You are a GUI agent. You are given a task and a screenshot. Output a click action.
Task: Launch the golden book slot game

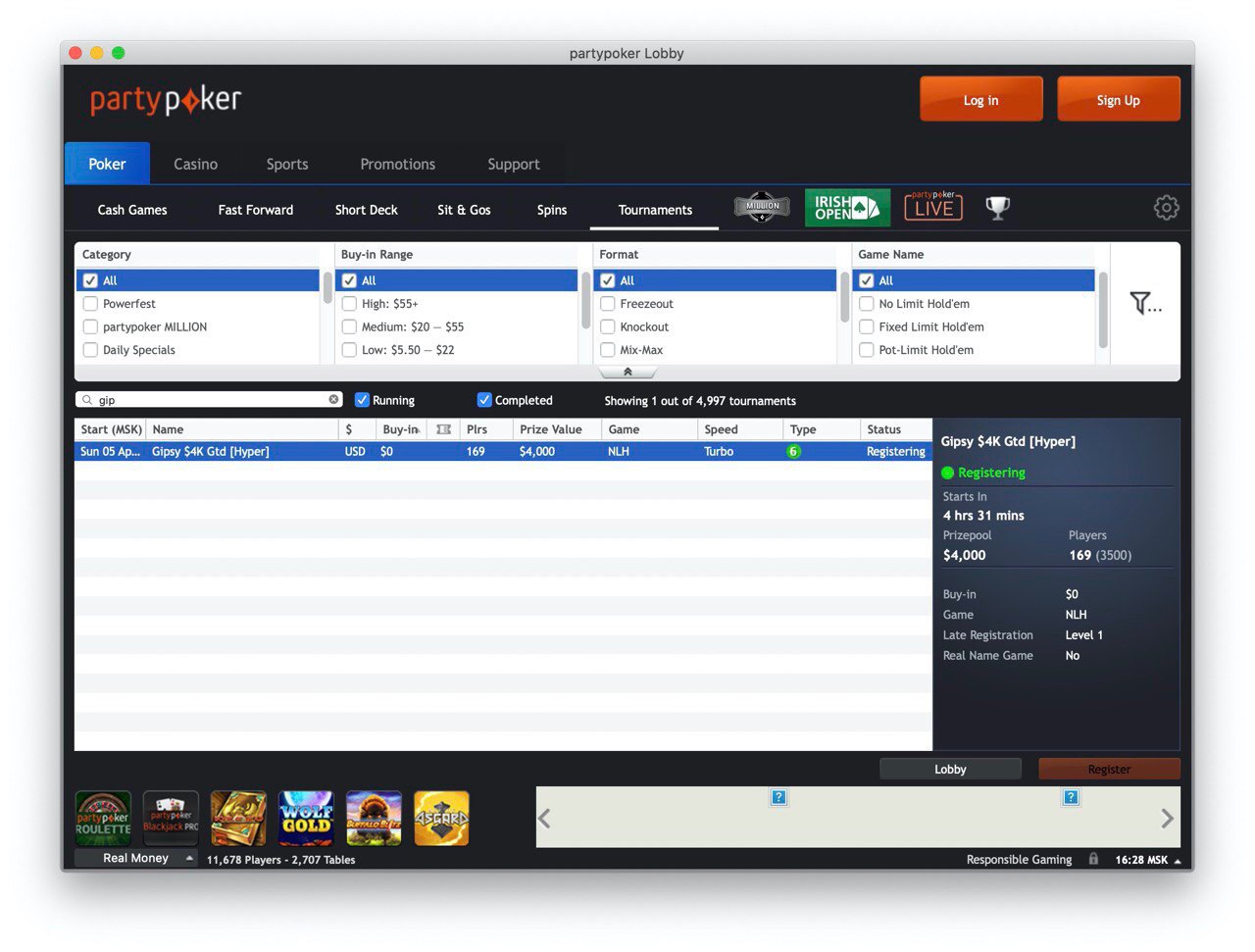pos(238,819)
